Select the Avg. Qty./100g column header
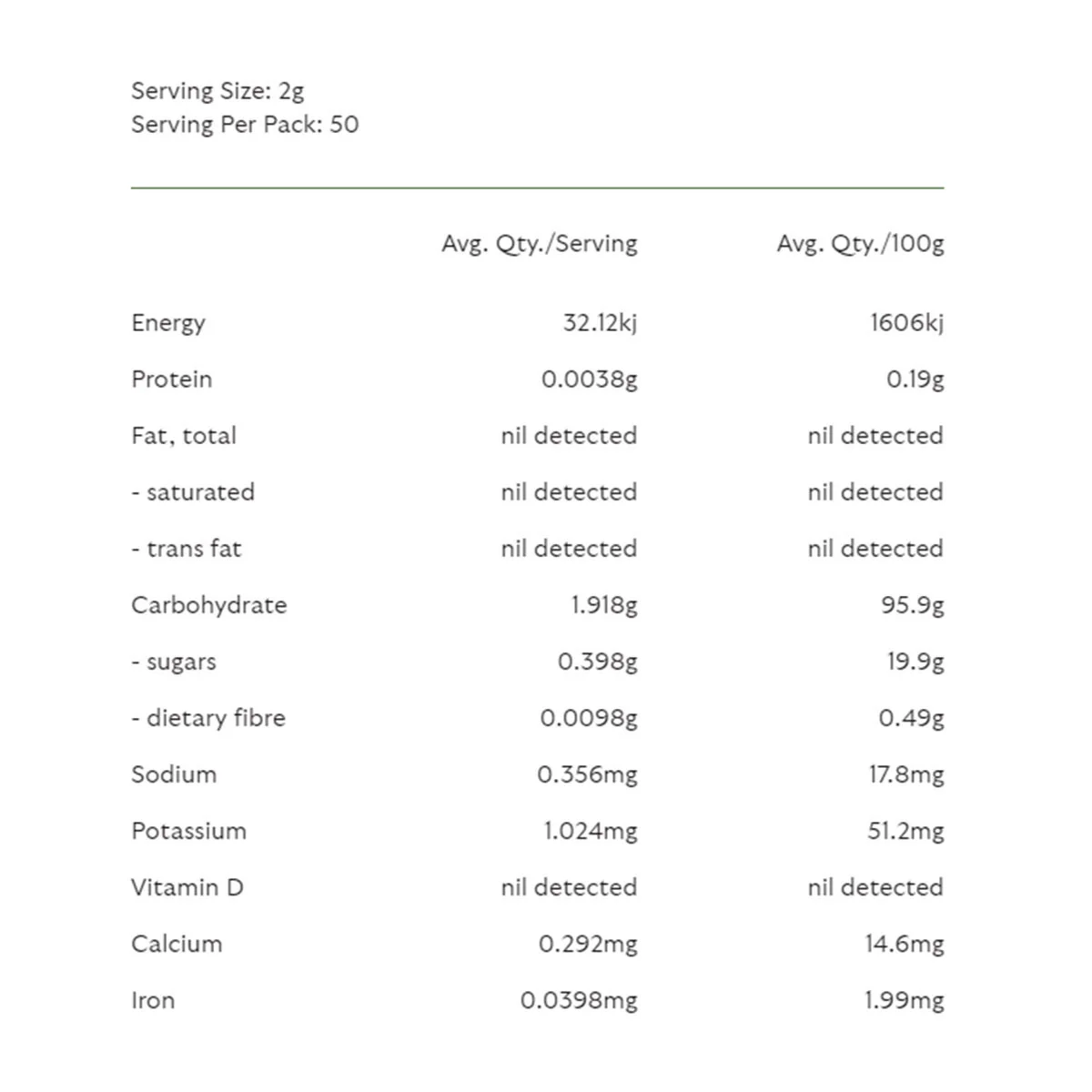Viewport: 1092px width, 1092px height. tap(860, 244)
